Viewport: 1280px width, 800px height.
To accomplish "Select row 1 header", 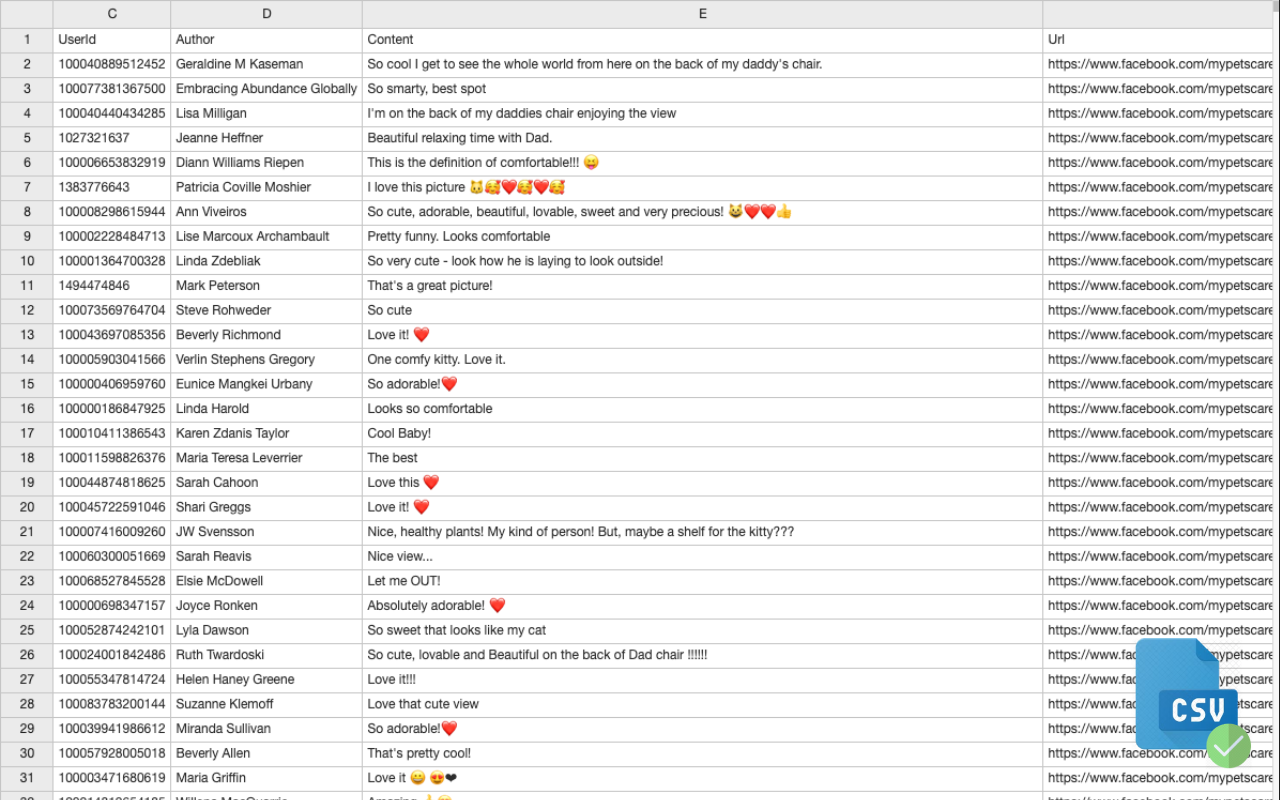I will click(27, 40).
